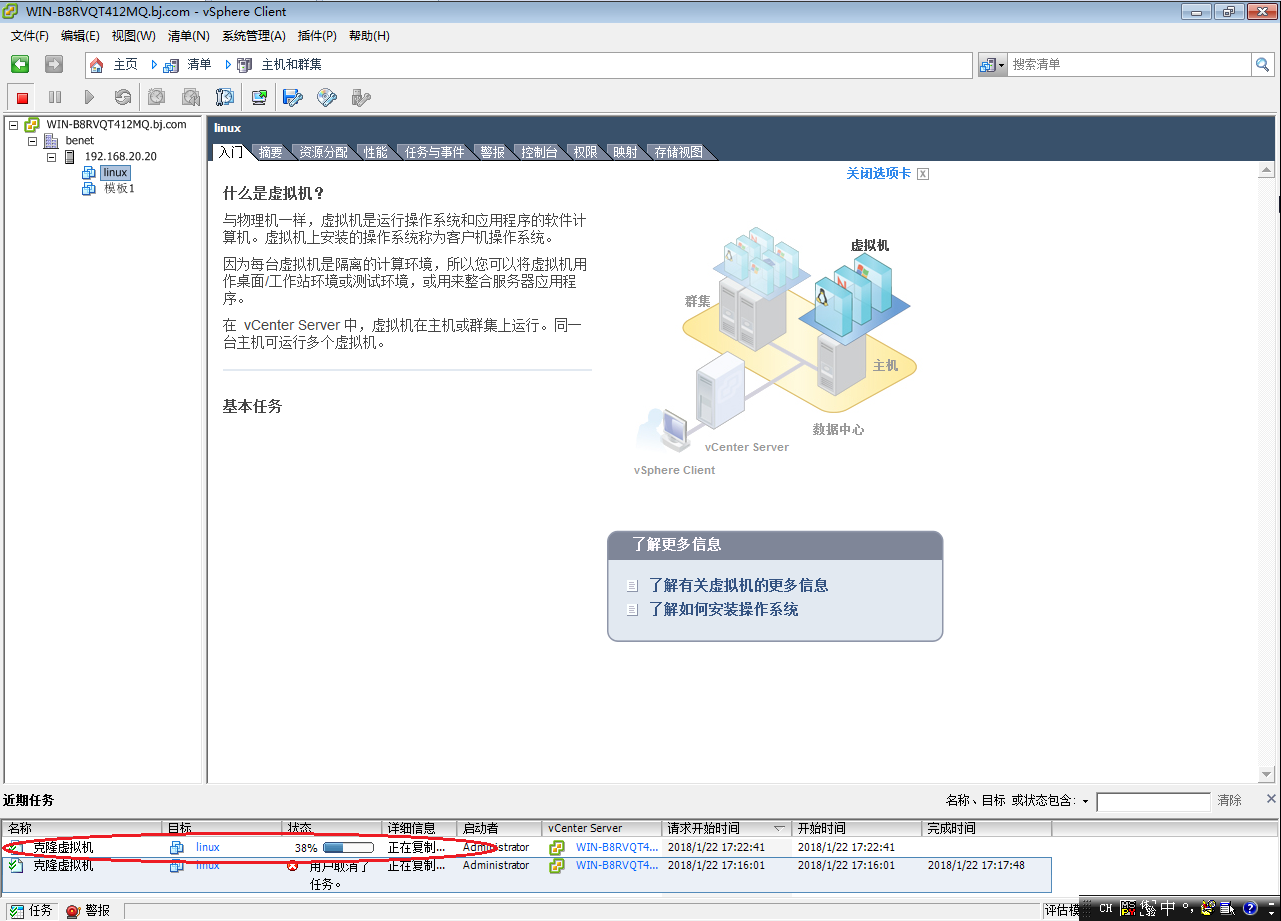
Task: Open the 帮助(H) menu
Action: tap(369, 36)
